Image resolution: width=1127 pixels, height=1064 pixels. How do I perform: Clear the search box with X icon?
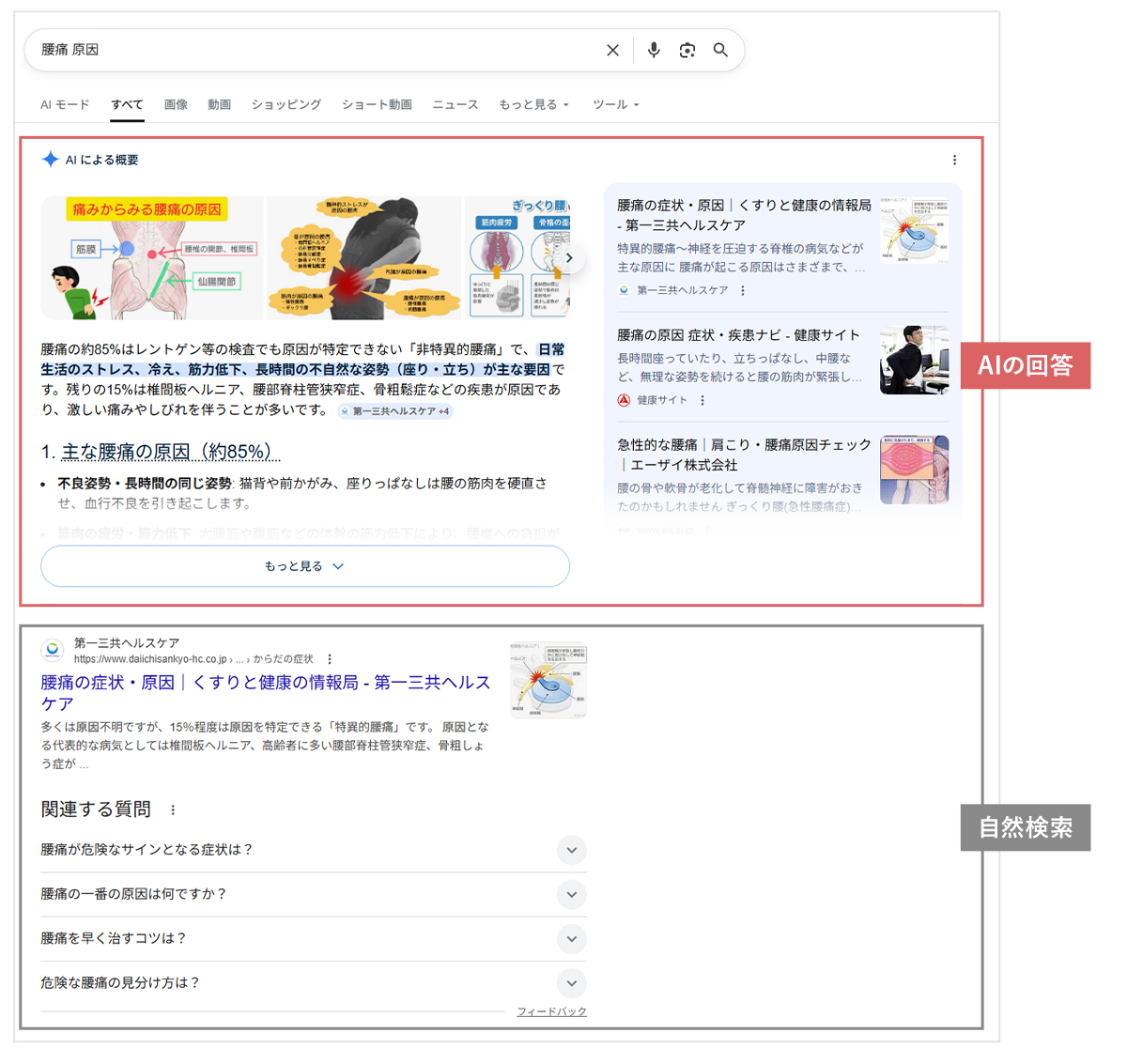[612, 51]
